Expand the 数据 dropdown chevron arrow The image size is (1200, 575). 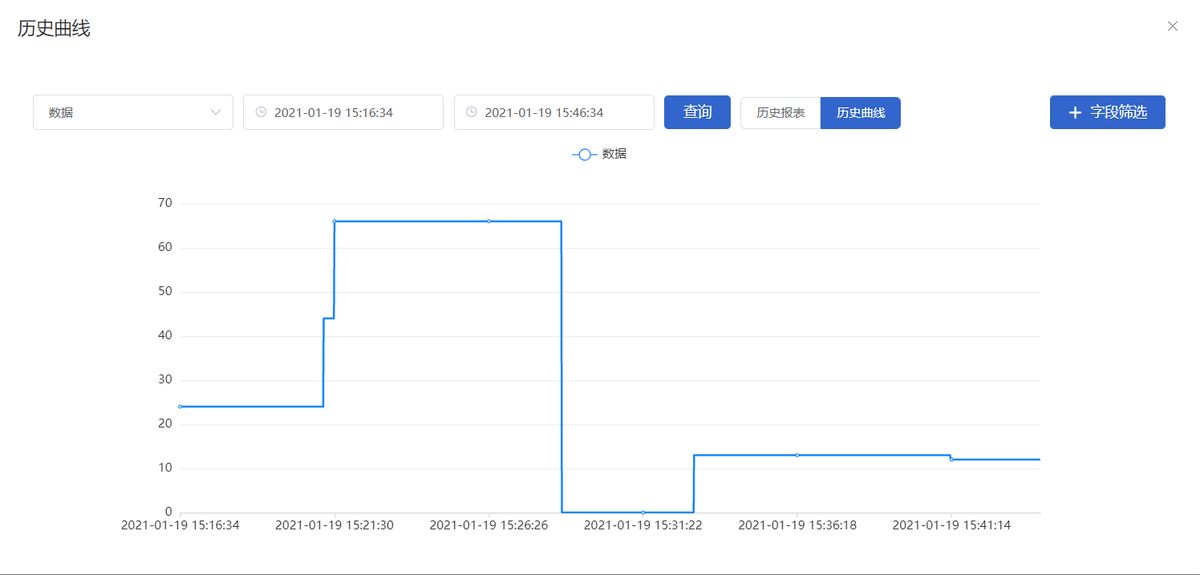215,112
